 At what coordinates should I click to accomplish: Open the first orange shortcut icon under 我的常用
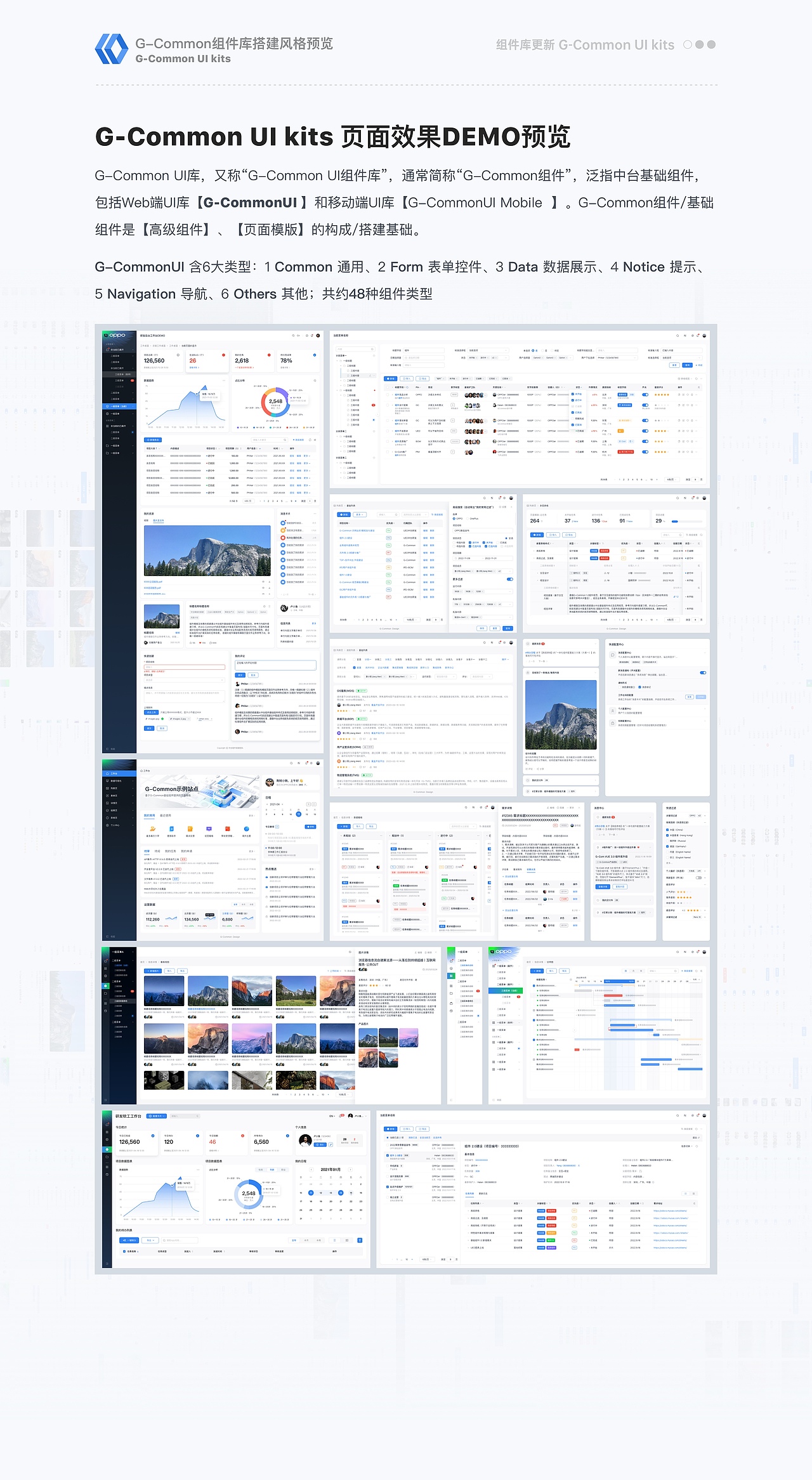pyautogui.click(x=152, y=829)
